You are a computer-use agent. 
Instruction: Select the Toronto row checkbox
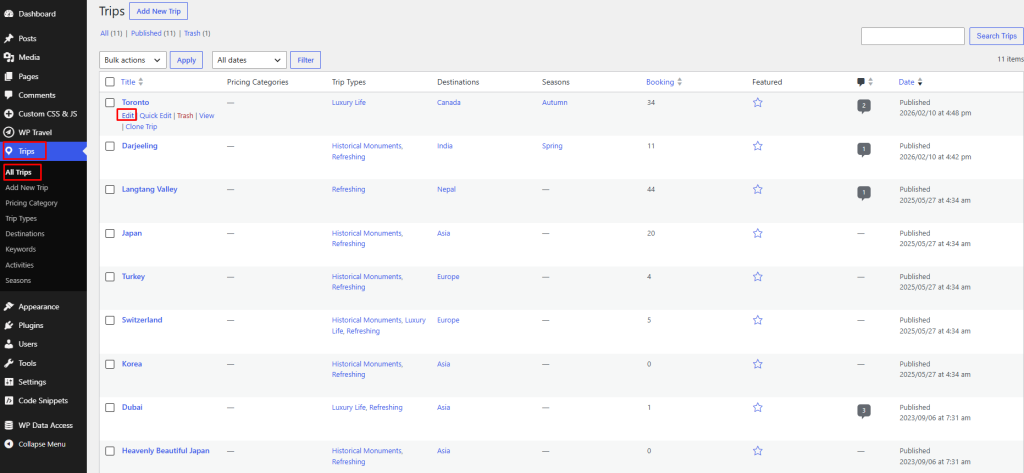click(110, 103)
